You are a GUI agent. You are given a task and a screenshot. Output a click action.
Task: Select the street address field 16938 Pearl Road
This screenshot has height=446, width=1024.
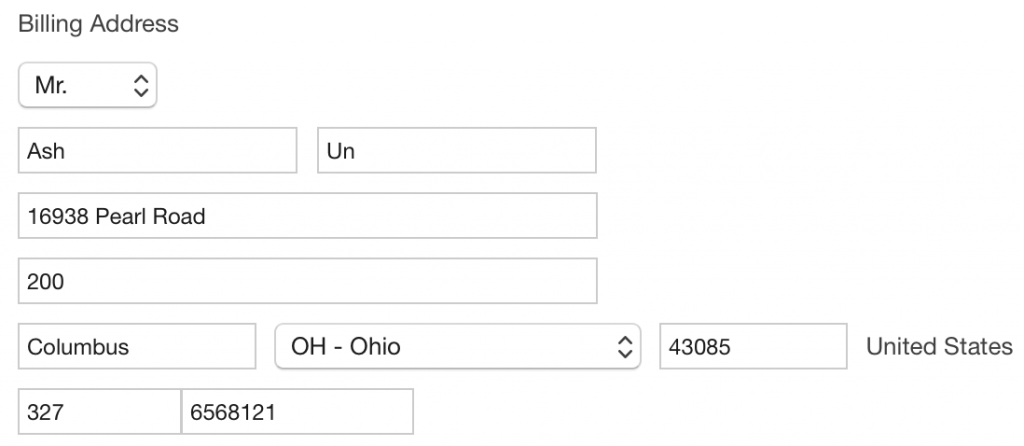pyautogui.click(x=307, y=216)
